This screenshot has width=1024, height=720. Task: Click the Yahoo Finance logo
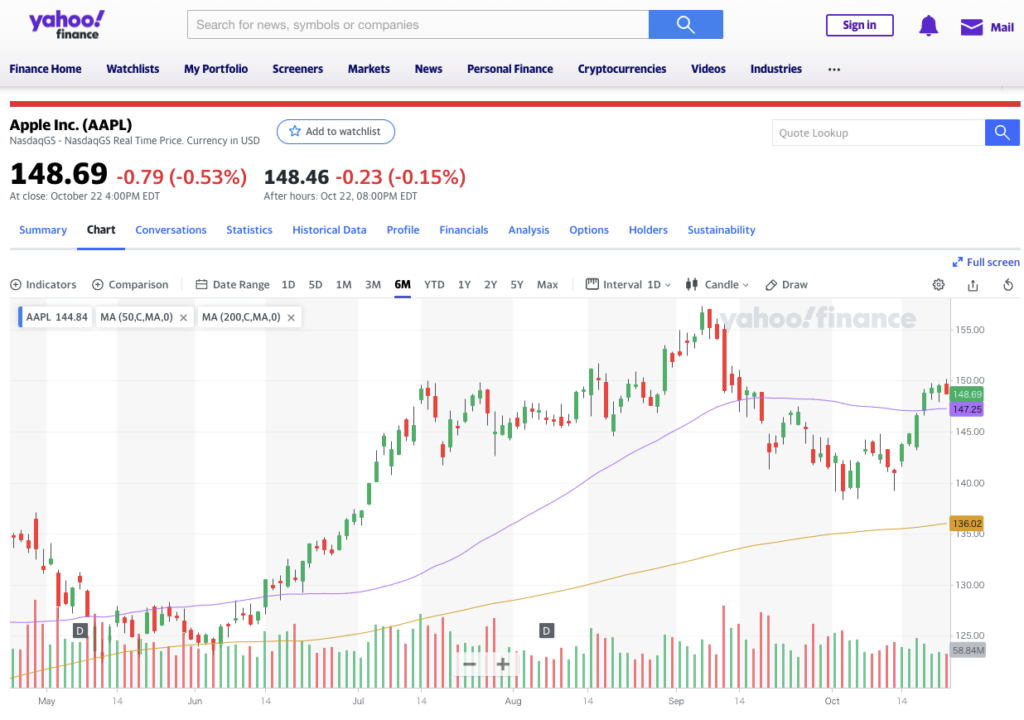click(x=67, y=25)
